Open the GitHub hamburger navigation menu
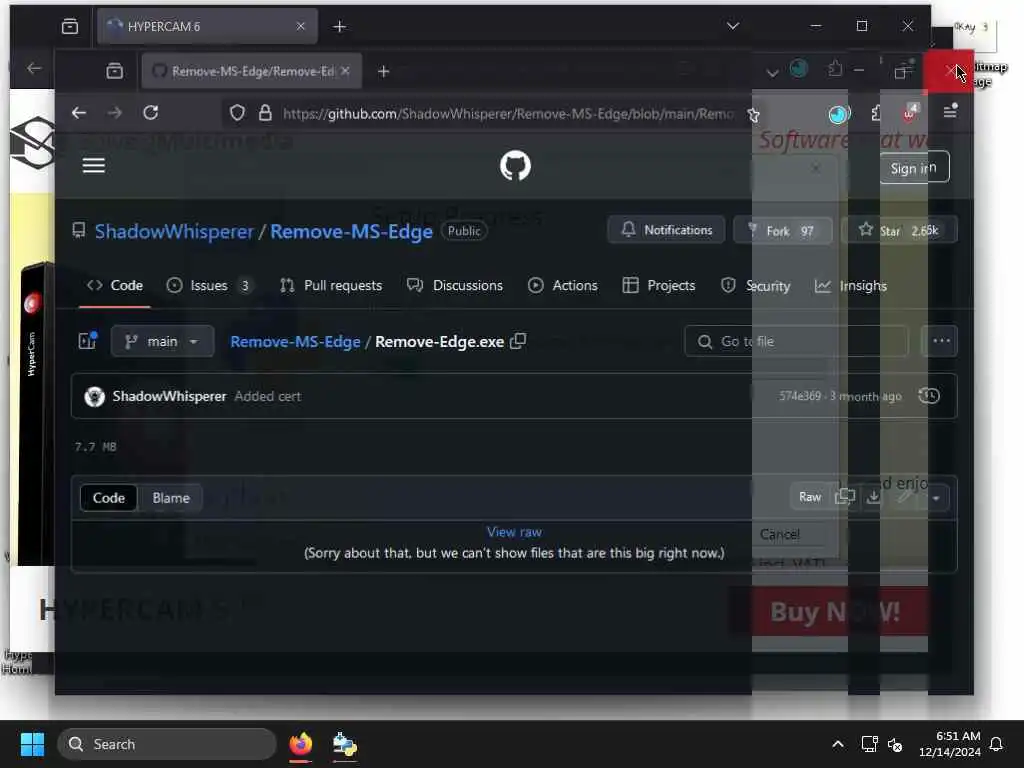 click(93, 165)
